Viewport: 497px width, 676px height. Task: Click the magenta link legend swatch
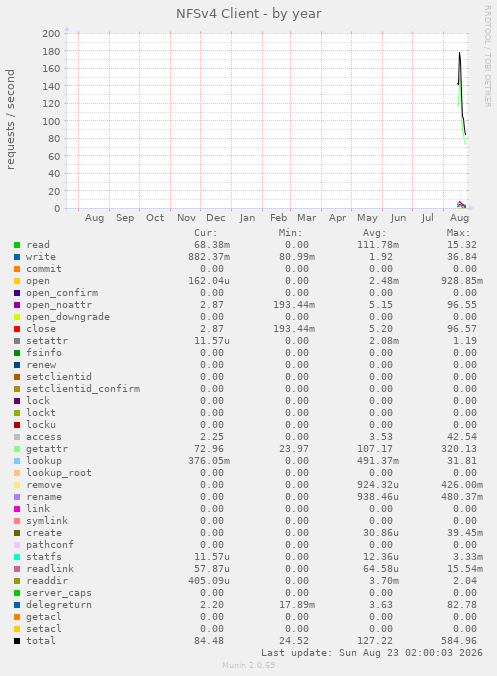tap(17, 509)
